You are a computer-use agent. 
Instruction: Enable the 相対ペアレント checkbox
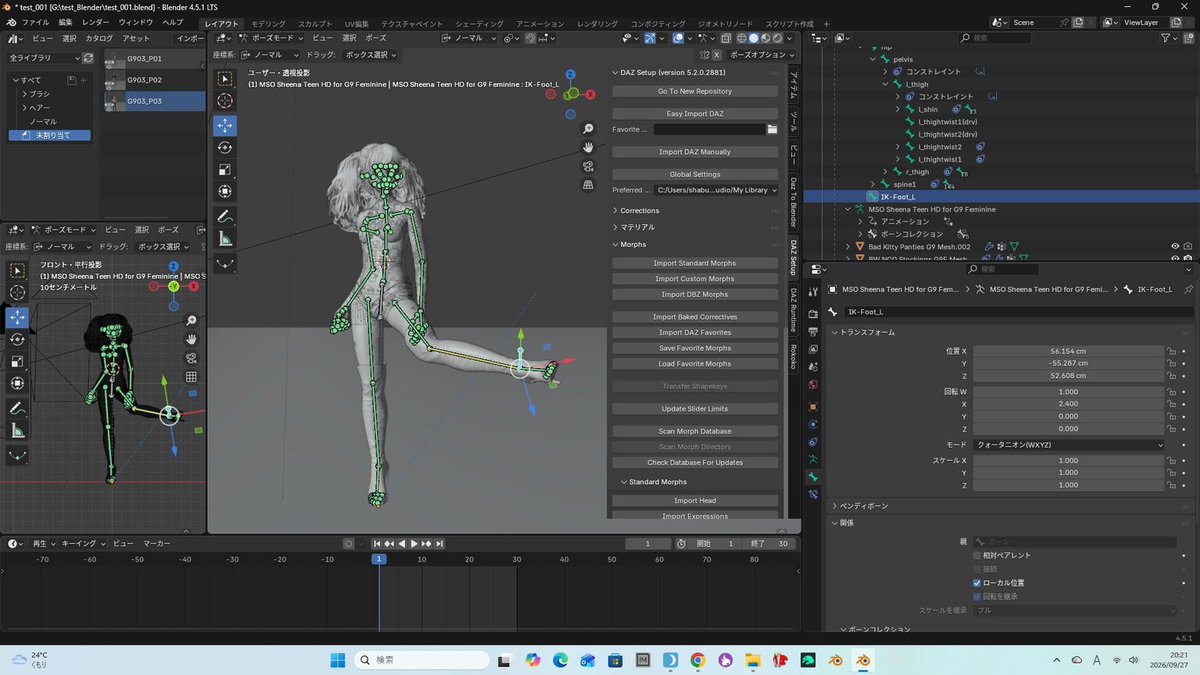(x=977, y=555)
